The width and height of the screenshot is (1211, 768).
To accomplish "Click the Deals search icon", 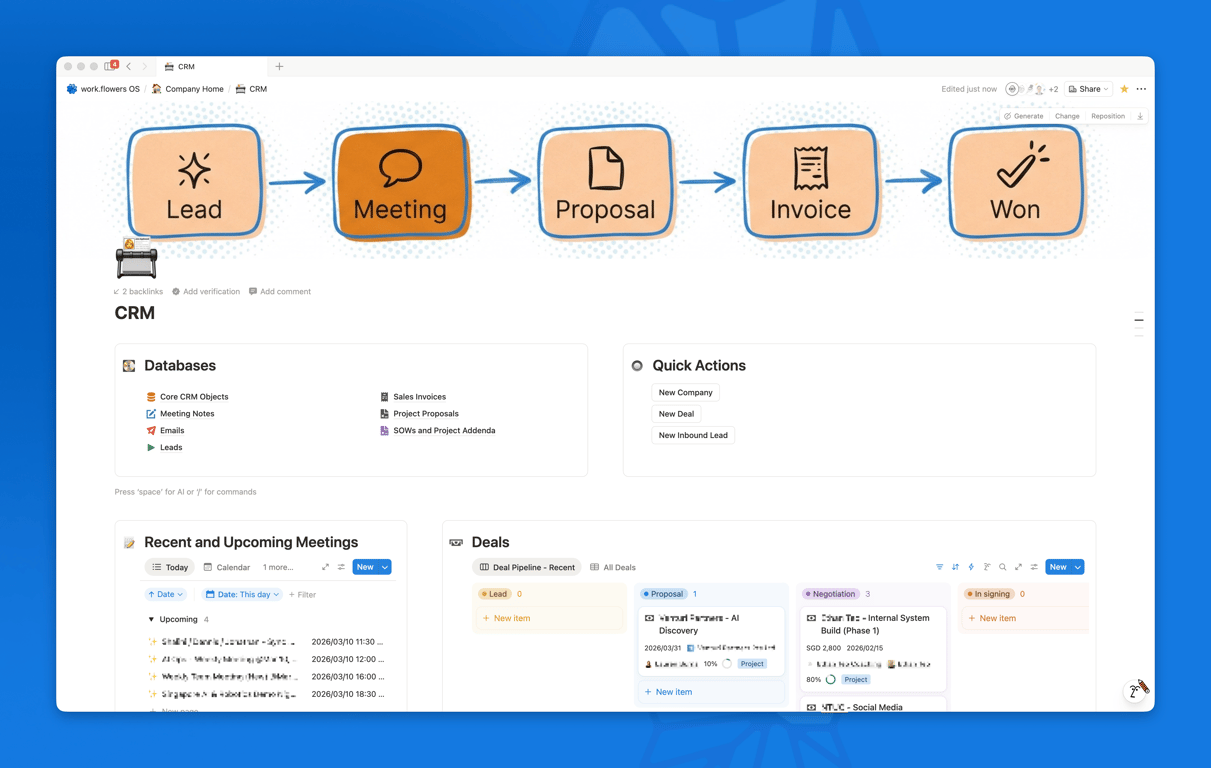I will [x=1003, y=567].
